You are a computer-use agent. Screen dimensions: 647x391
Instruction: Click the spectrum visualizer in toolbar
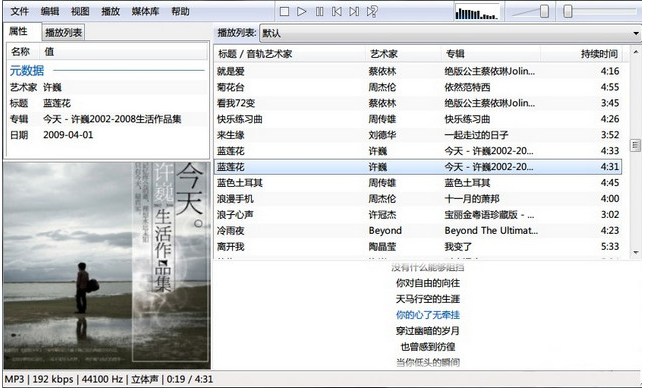477,12
